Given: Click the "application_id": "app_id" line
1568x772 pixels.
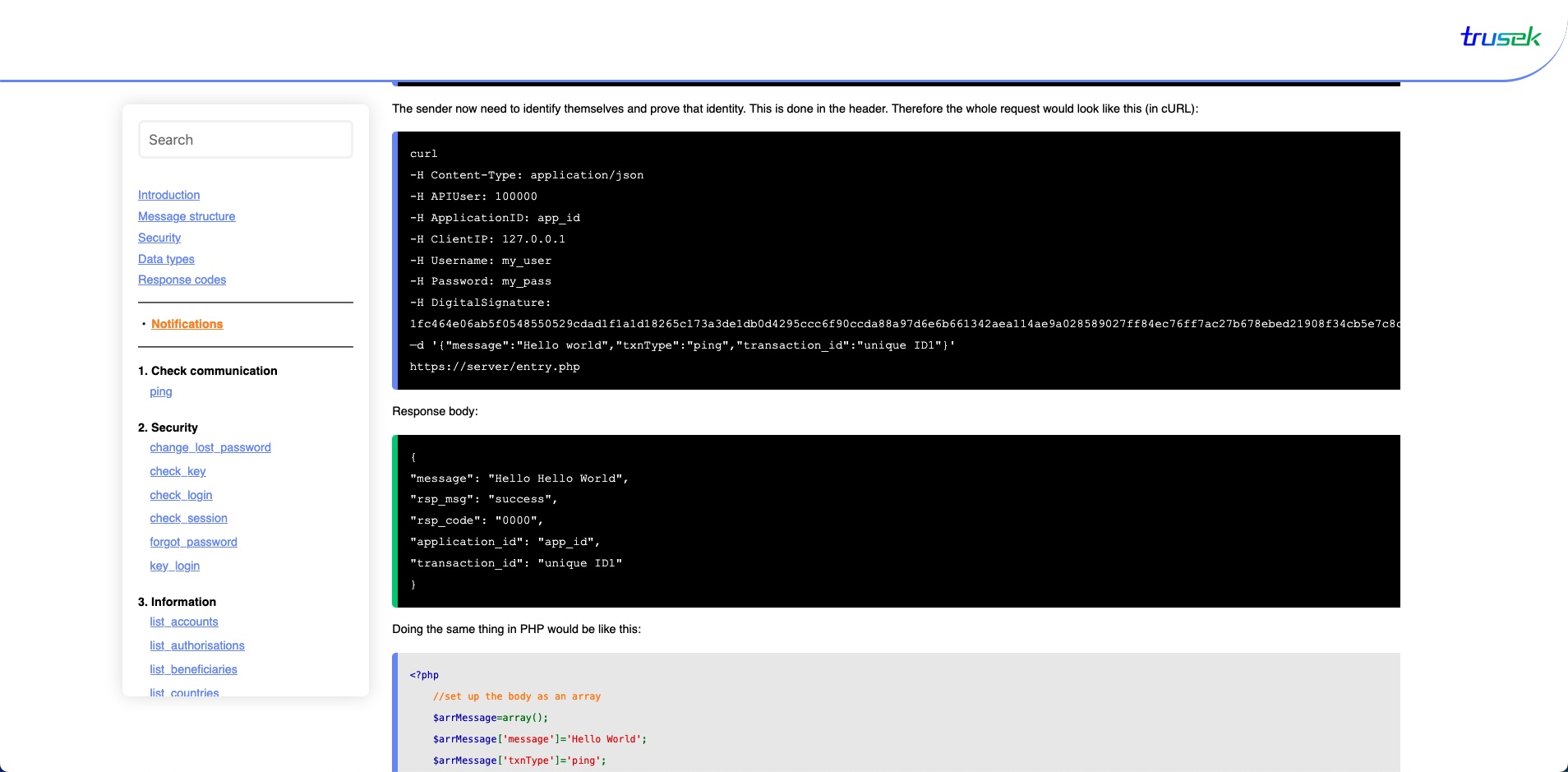Looking at the screenshot, I should [x=505, y=542].
